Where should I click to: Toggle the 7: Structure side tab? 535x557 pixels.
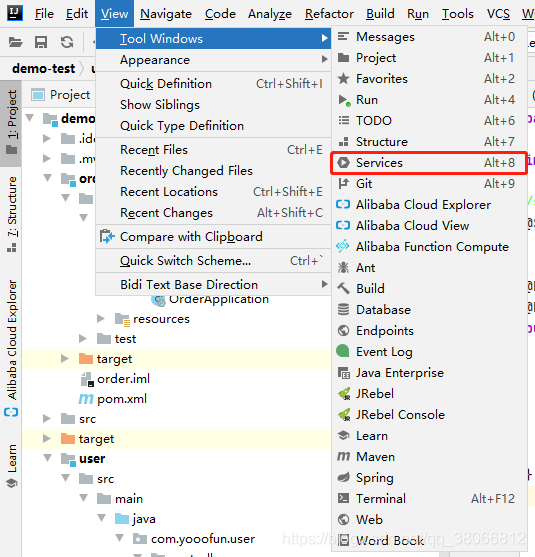click(x=11, y=214)
